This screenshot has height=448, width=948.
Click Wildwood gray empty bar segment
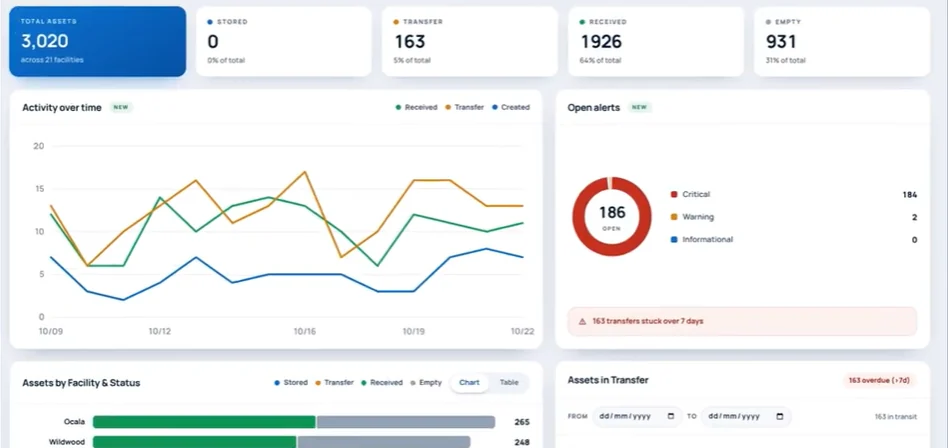point(384,442)
